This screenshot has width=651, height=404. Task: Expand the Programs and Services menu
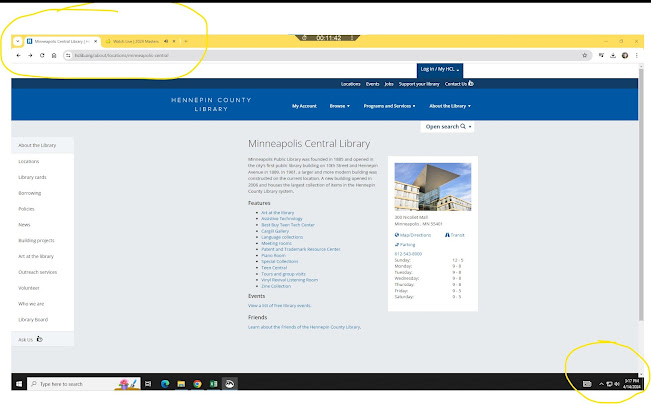[389, 106]
